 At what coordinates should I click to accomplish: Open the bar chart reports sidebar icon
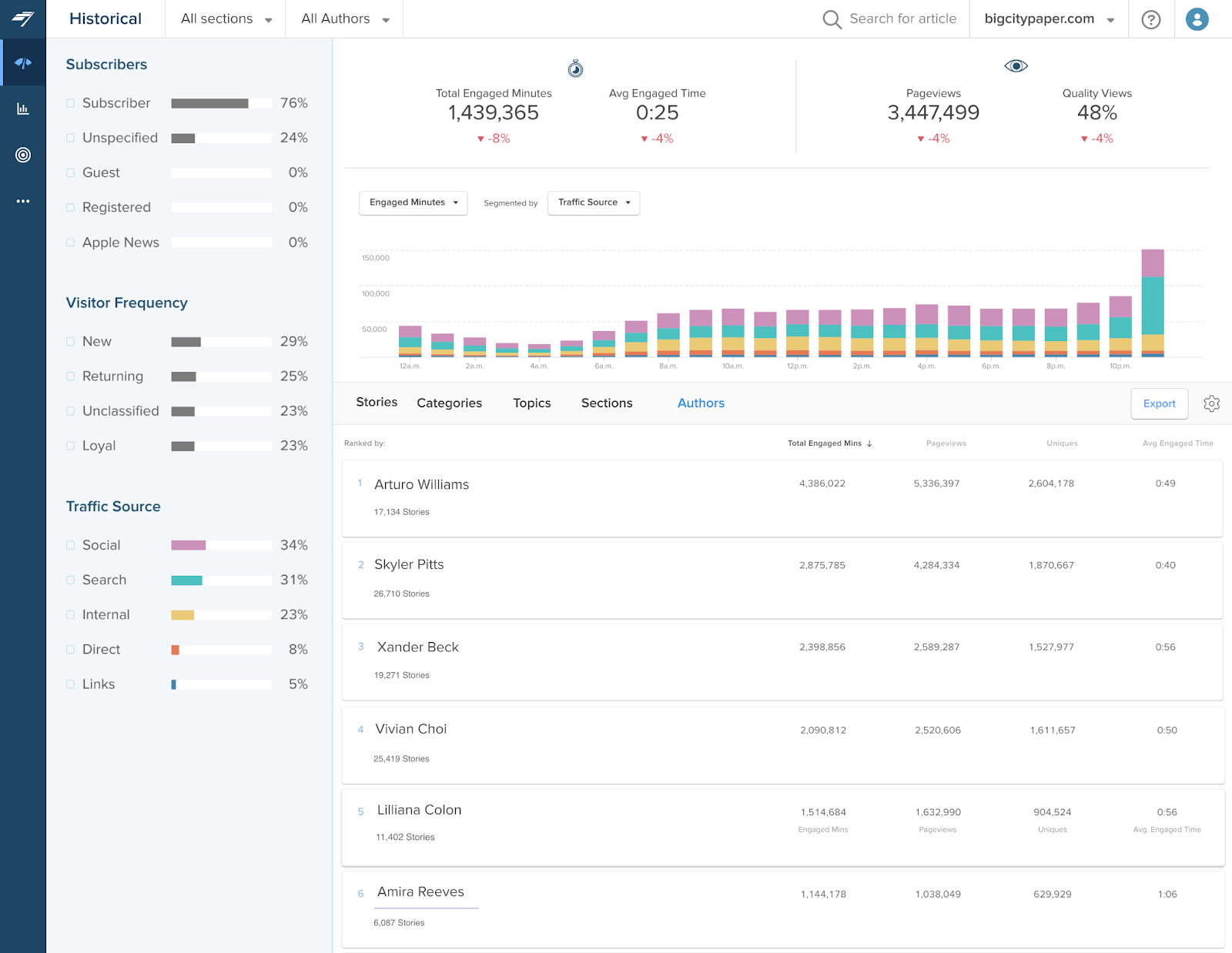coord(23,109)
